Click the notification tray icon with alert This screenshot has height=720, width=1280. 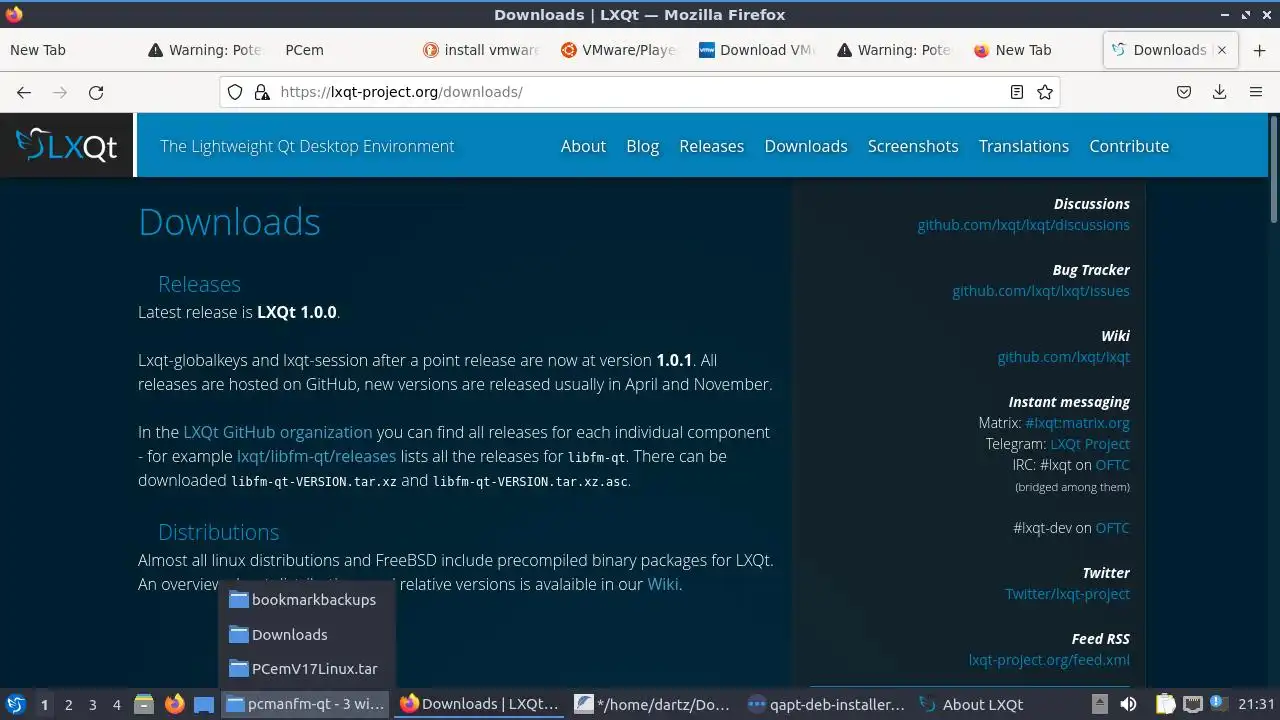point(1217,704)
